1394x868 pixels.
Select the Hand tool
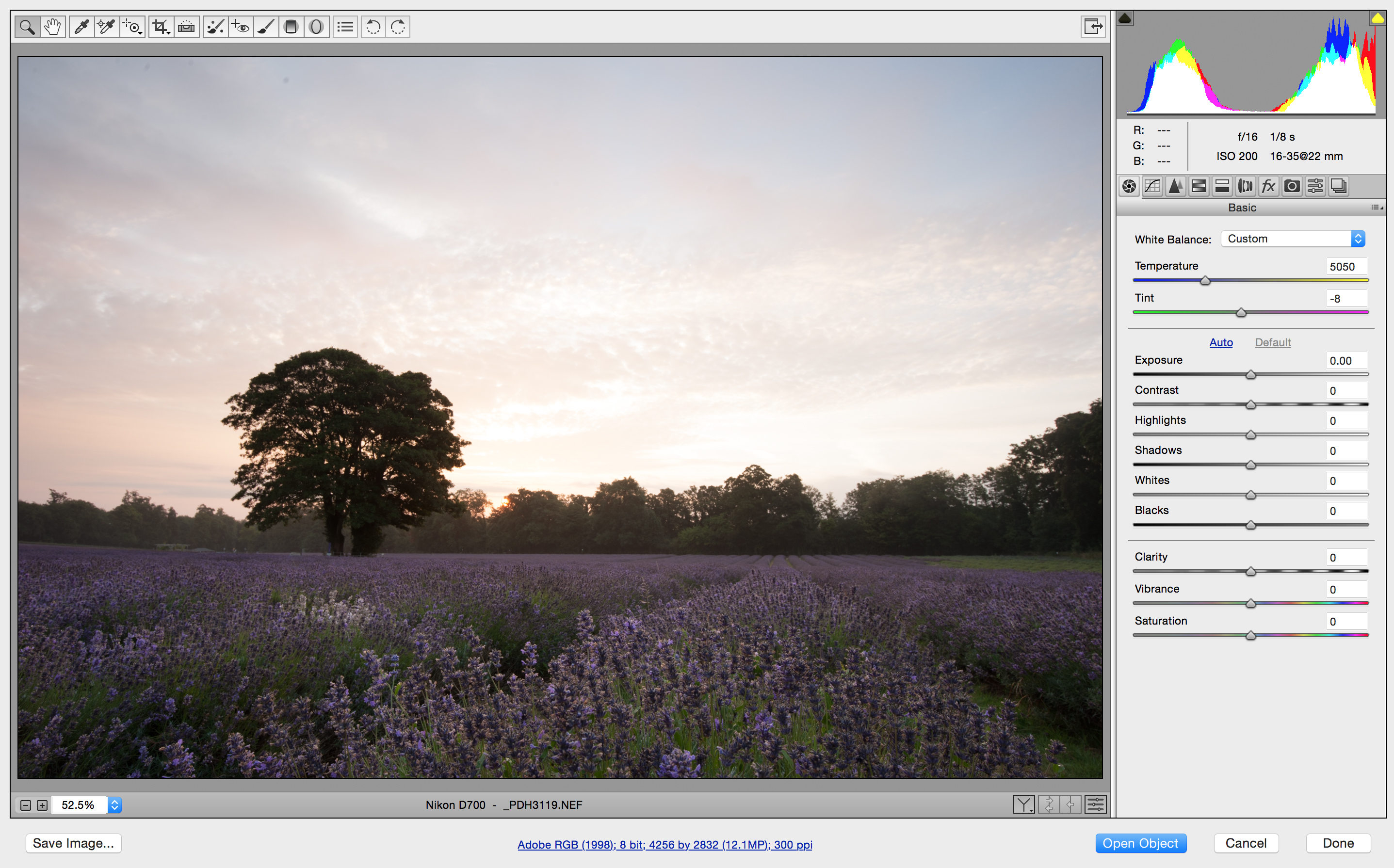click(x=52, y=27)
